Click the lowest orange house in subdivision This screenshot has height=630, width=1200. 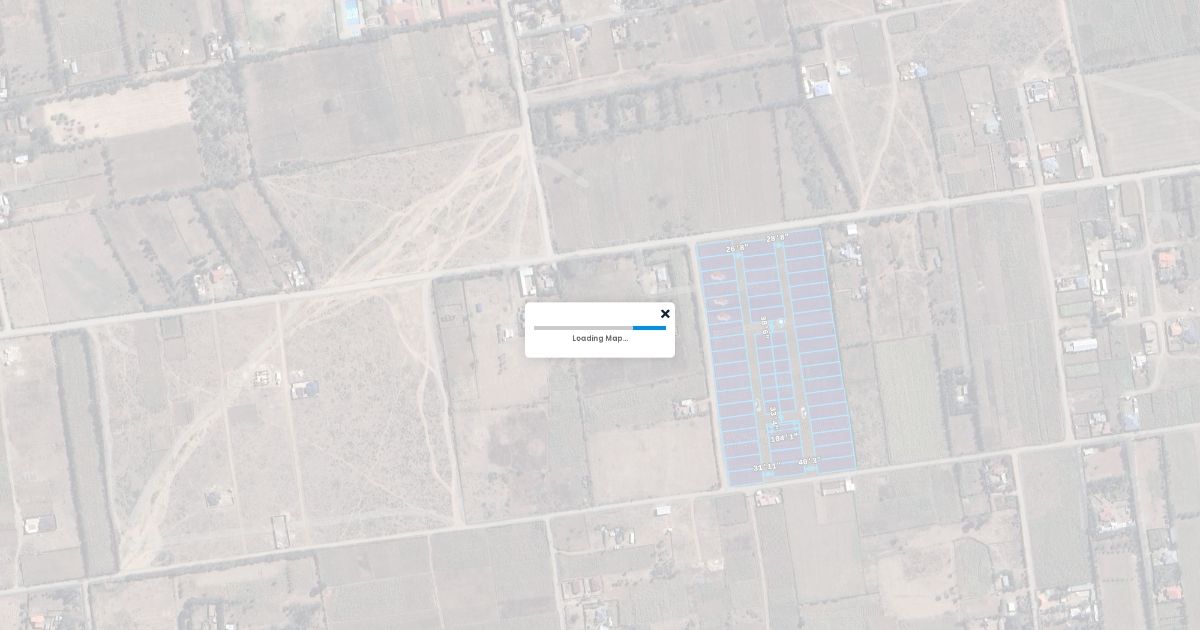(724, 316)
